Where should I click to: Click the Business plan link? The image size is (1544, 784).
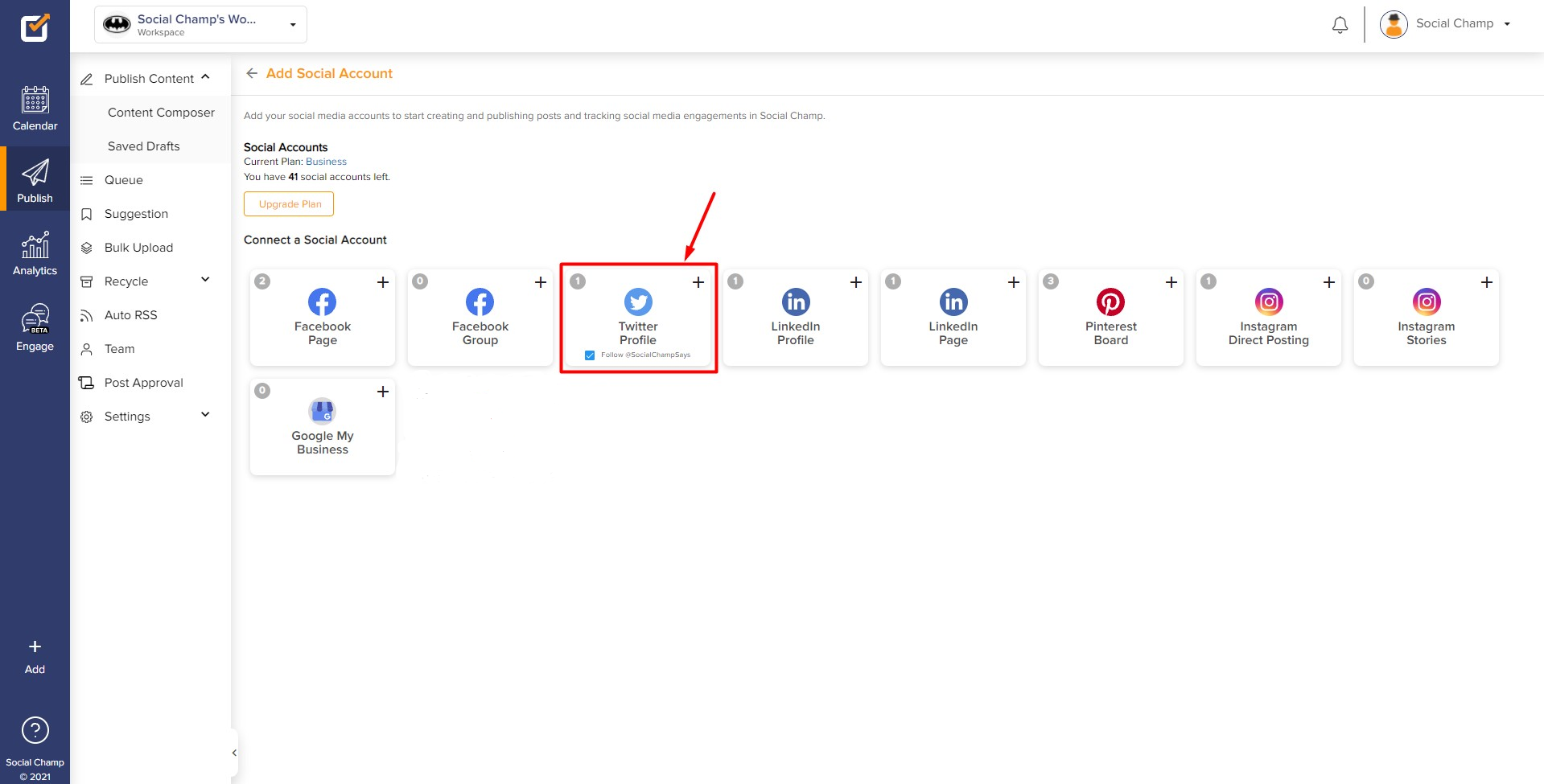tap(326, 162)
